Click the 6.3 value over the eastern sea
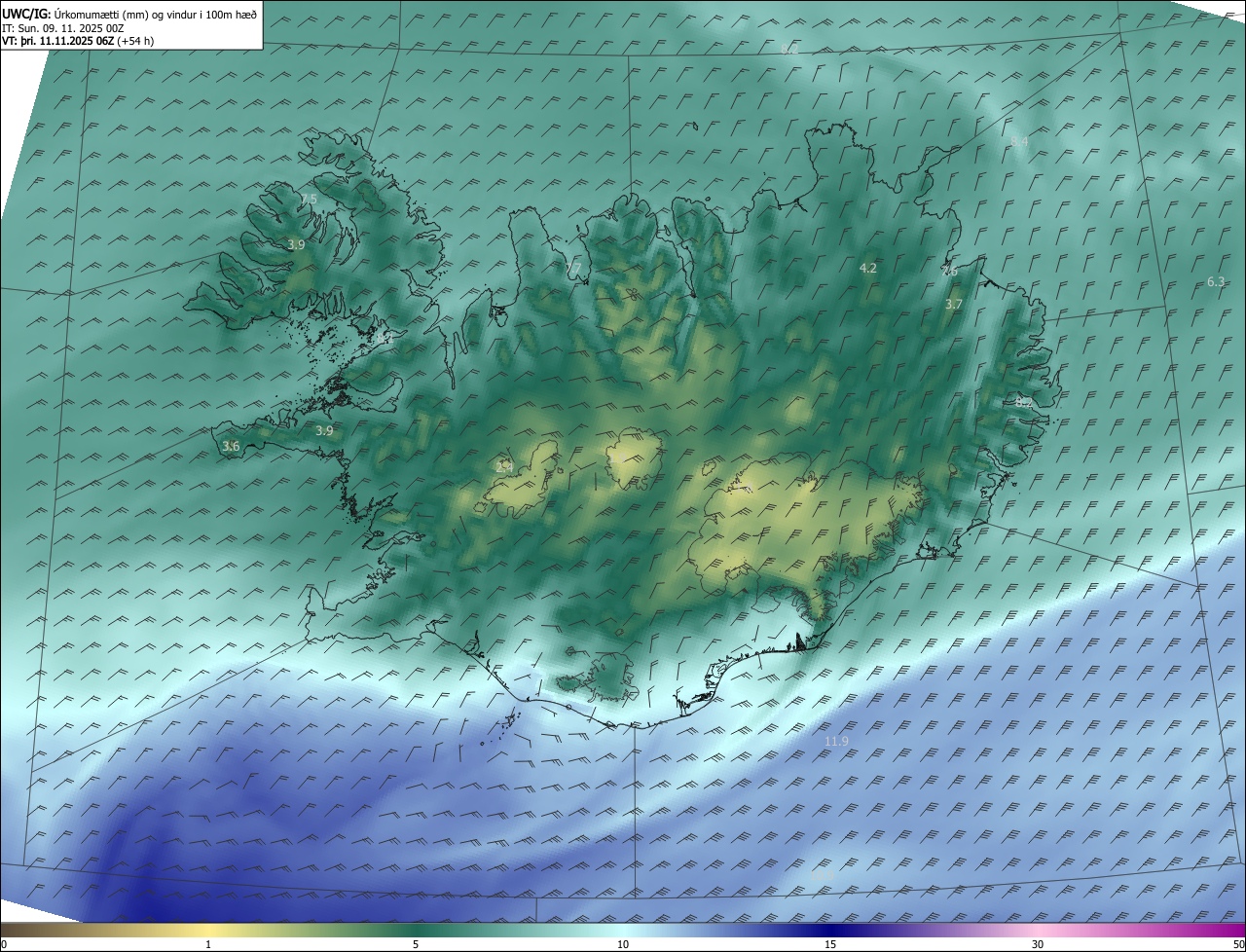This screenshot has height=952, width=1246. point(1216,282)
